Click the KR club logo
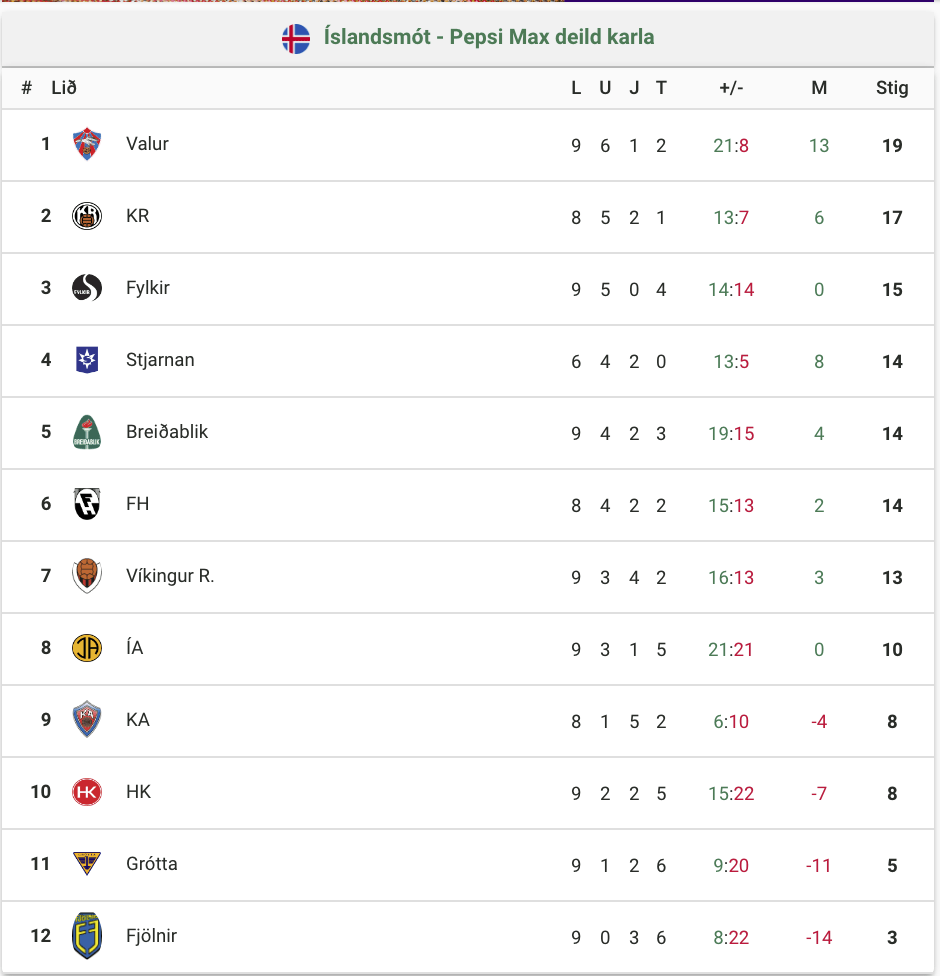This screenshot has height=976, width=940. tap(87, 216)
